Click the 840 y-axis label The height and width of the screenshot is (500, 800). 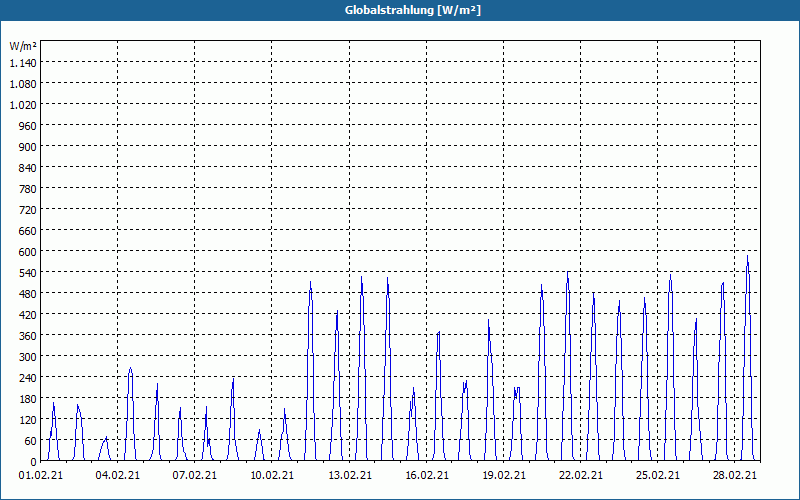click(28, 168)
